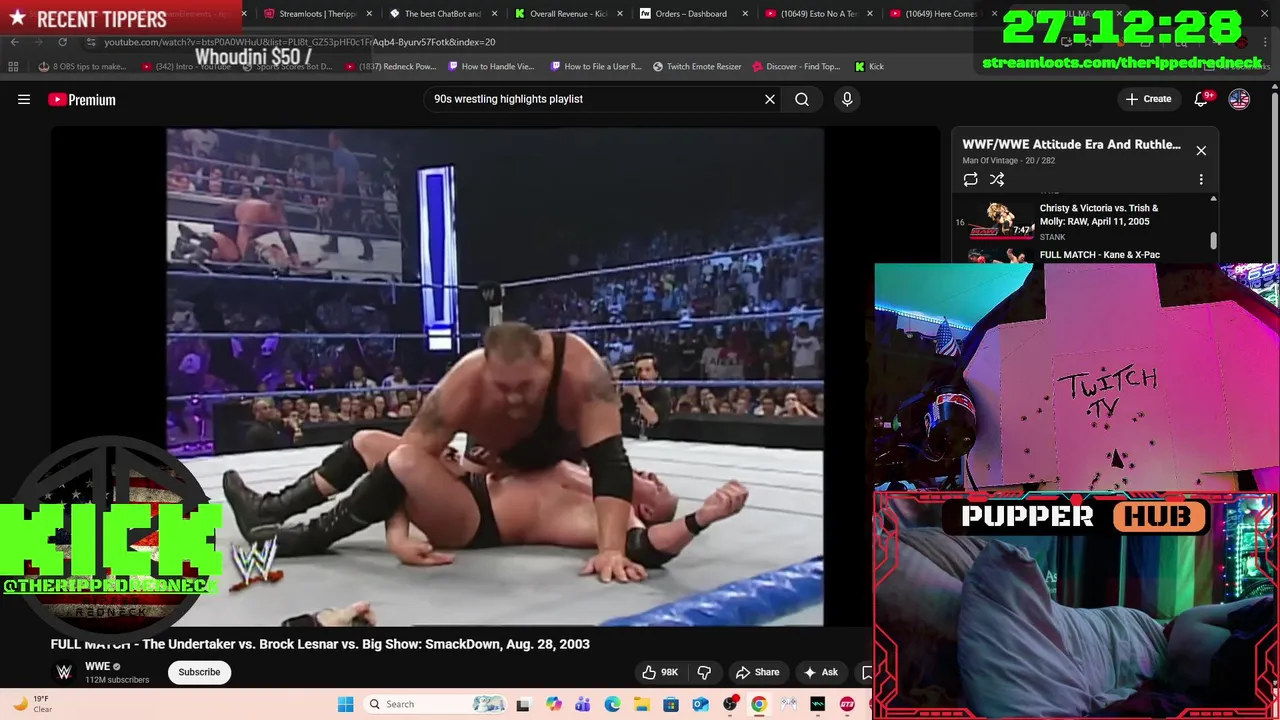Play Christy & Victoria vs. Trish & Molly video
Image resolution: width=1280 pixels, height=720 pixels.
(1003, 221)
